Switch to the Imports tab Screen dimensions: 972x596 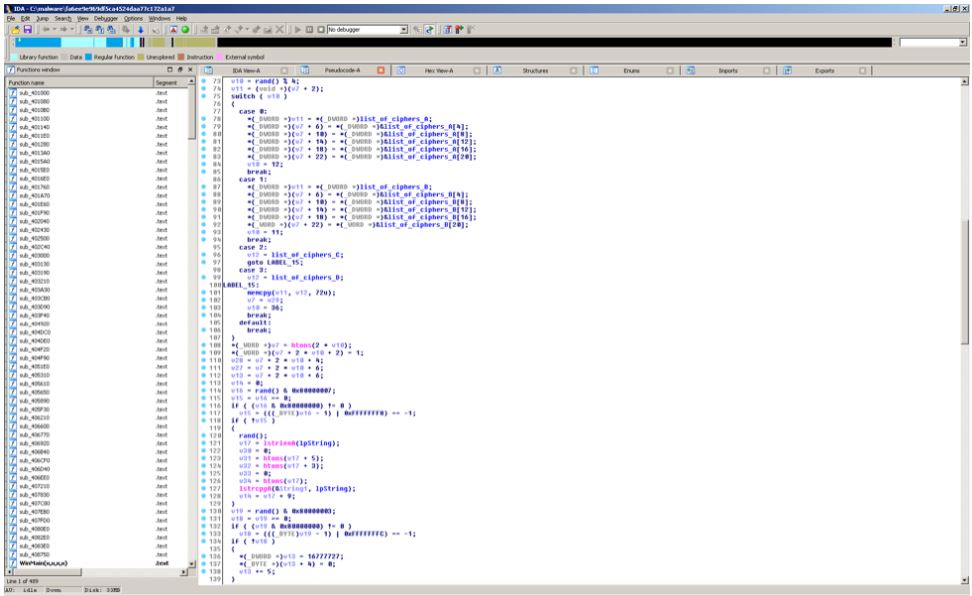728,70
